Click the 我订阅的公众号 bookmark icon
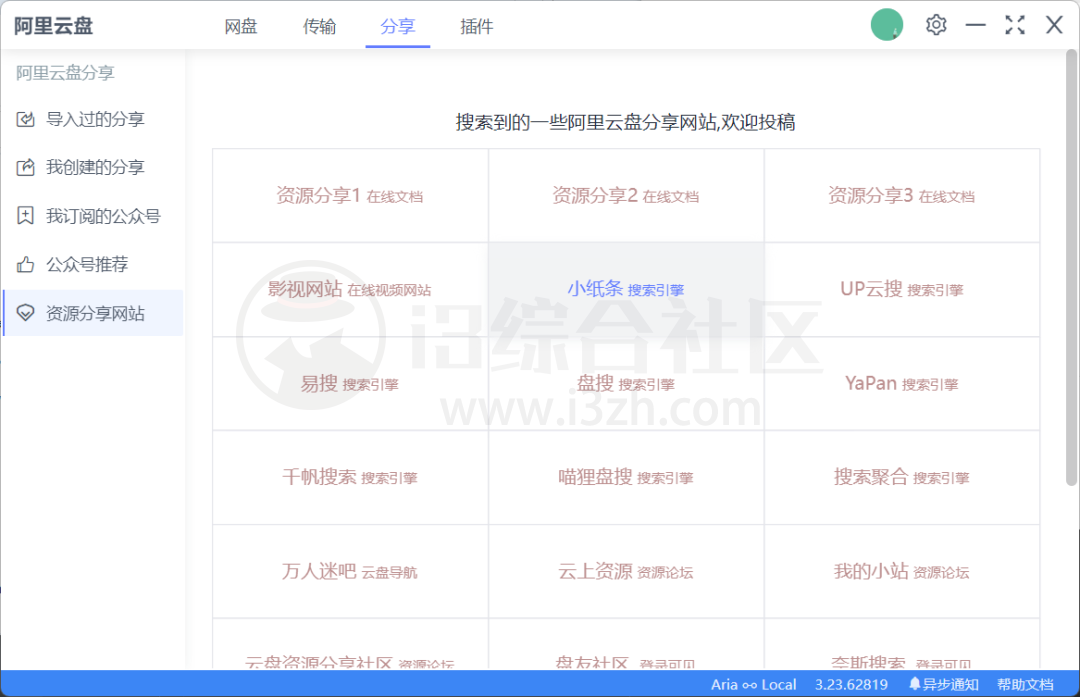 25,216
